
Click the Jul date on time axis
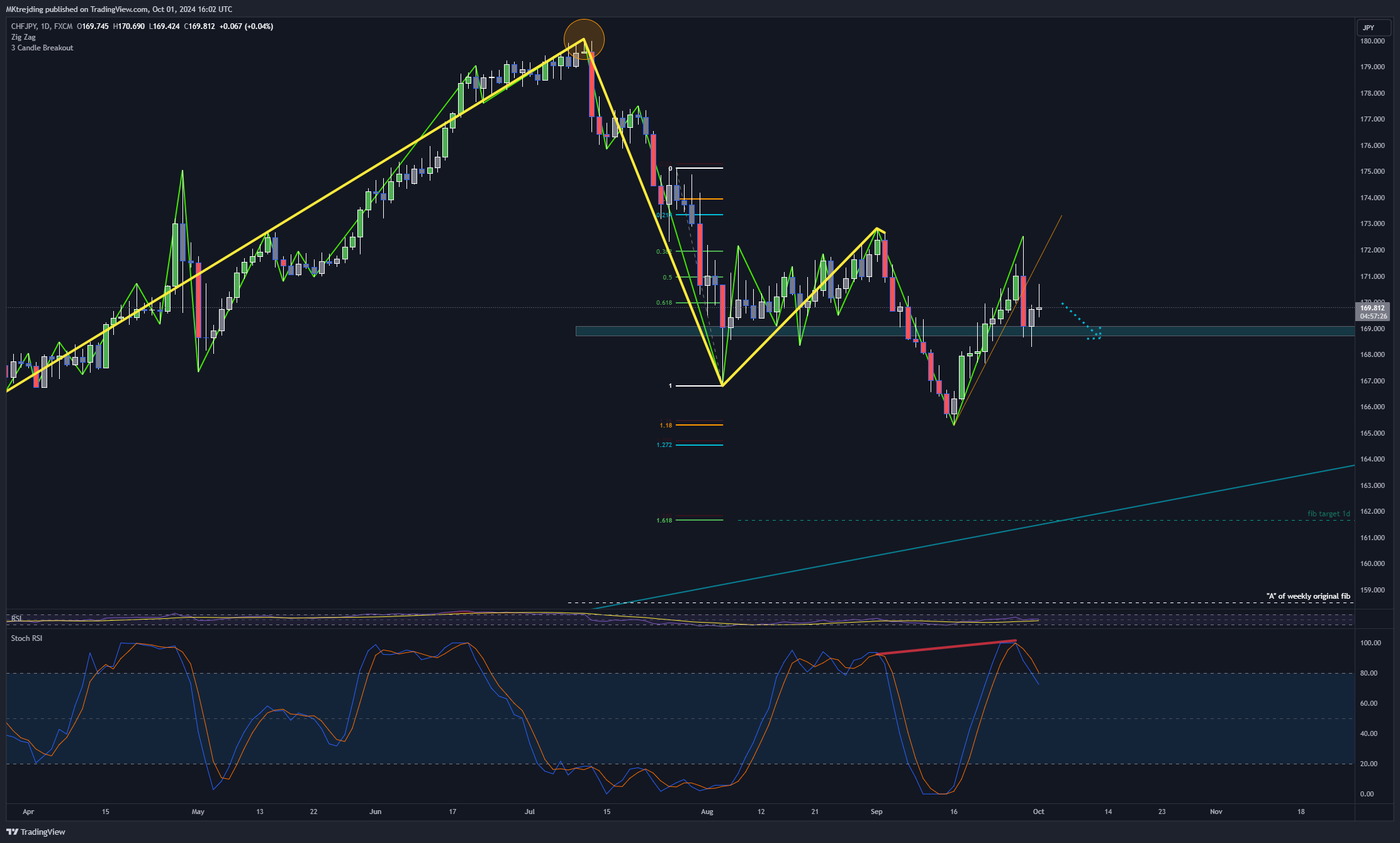(530, 812)
